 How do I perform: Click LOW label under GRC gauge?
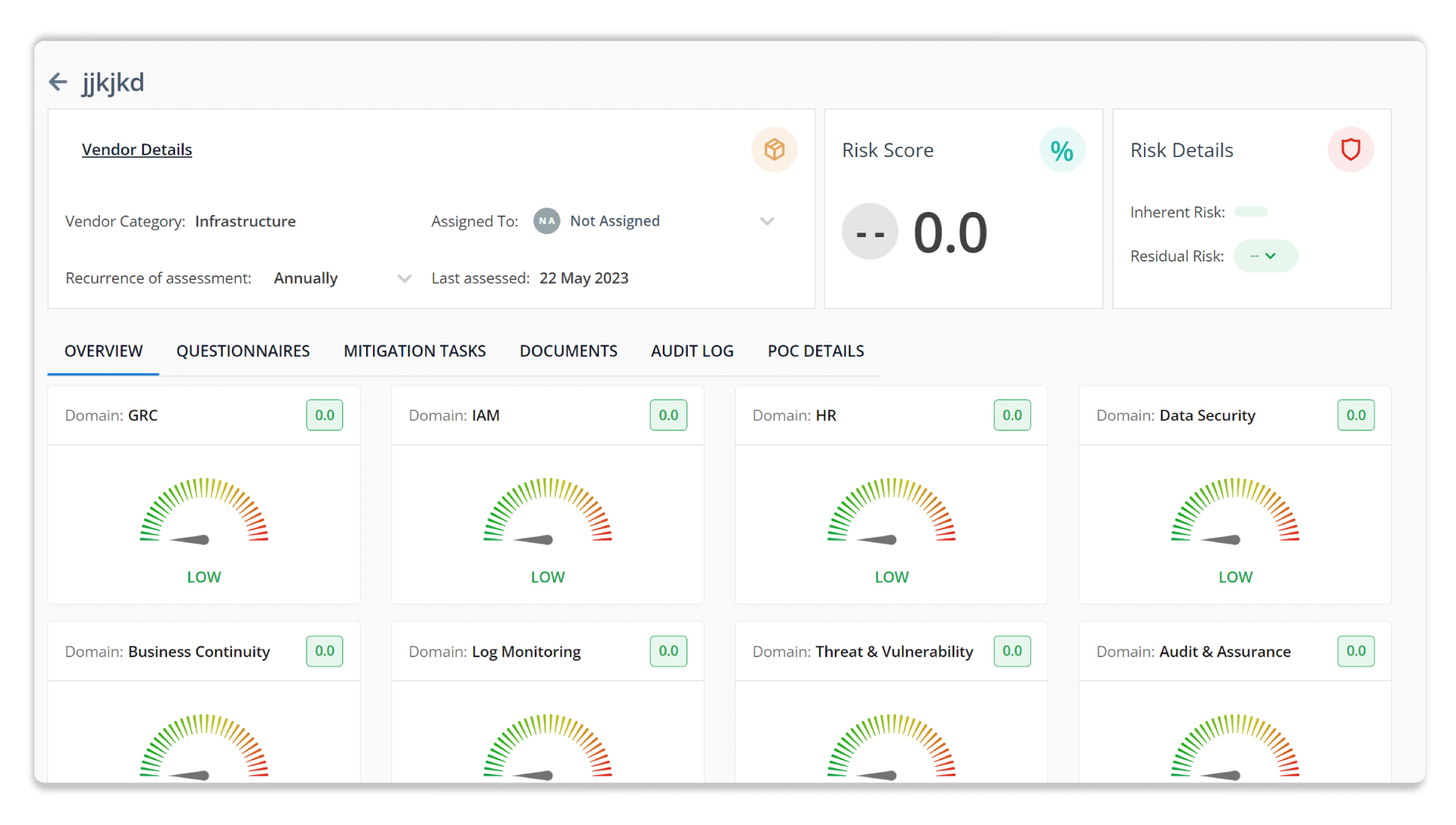click(204, 577)
